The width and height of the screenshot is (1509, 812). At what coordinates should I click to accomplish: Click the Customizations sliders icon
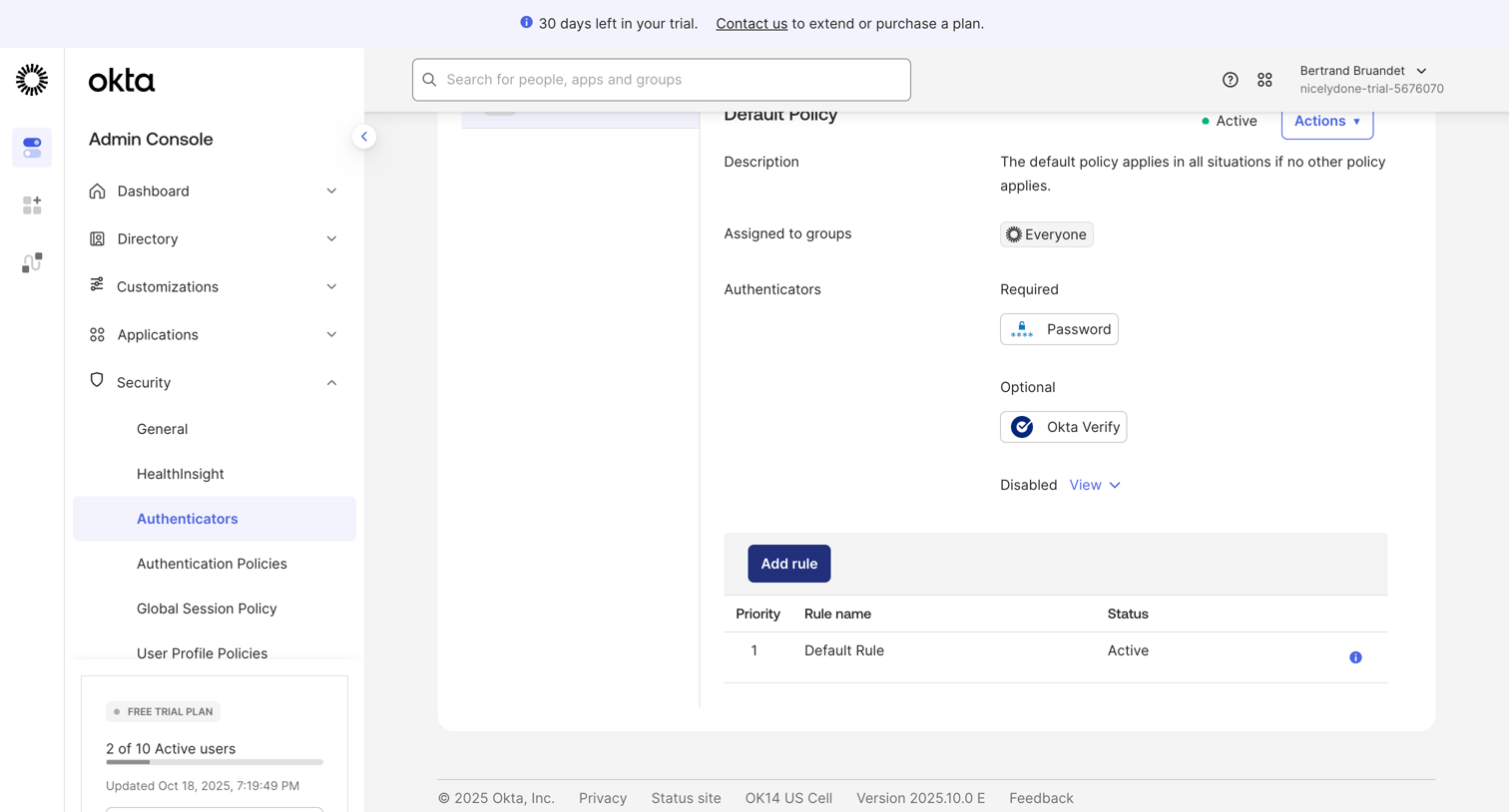[97, 285]
